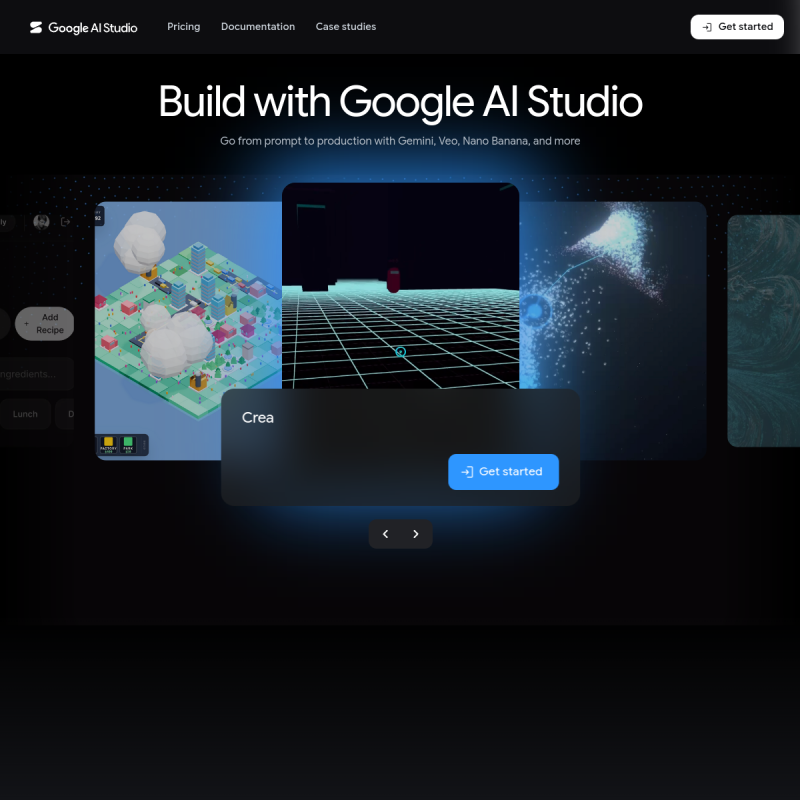Click the sign-out icon beside avatar
The width and height of the screenshot is (800, 800).
click(x=65, y=221)
